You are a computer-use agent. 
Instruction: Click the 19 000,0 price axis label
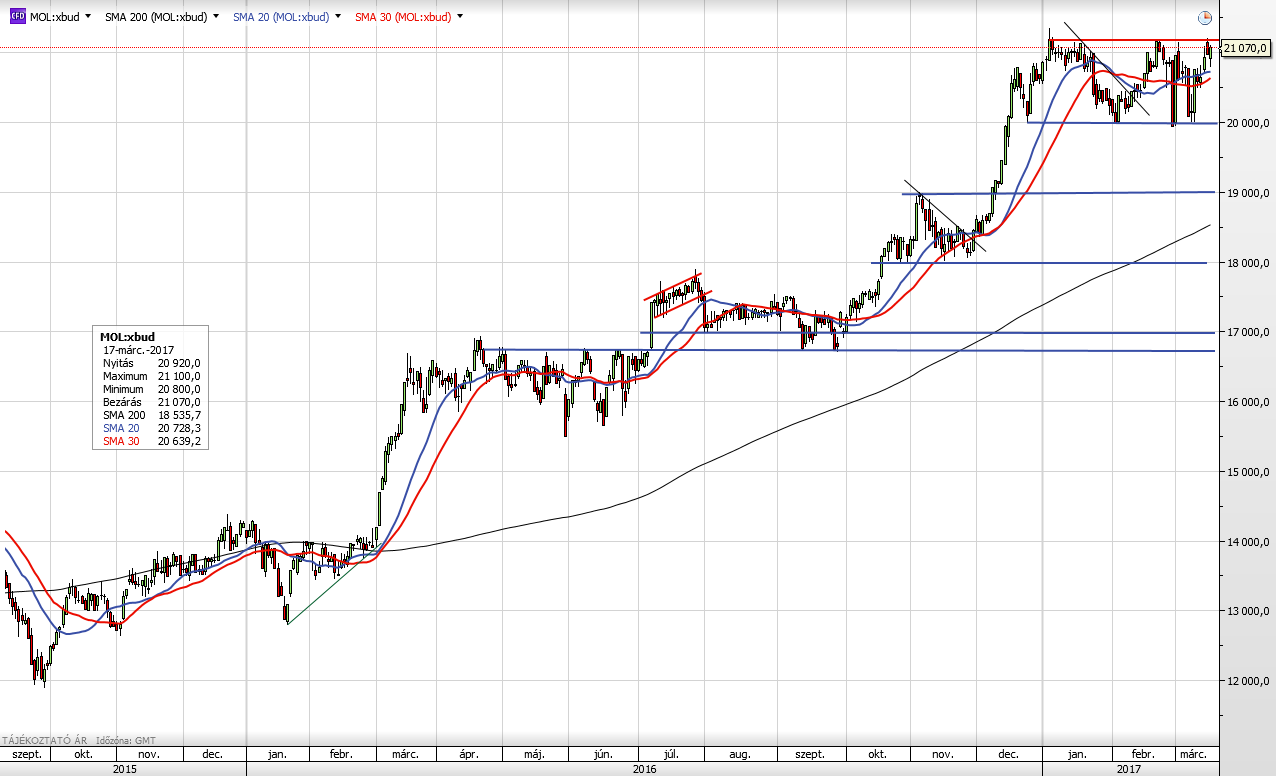click(x=1246, y=193)
